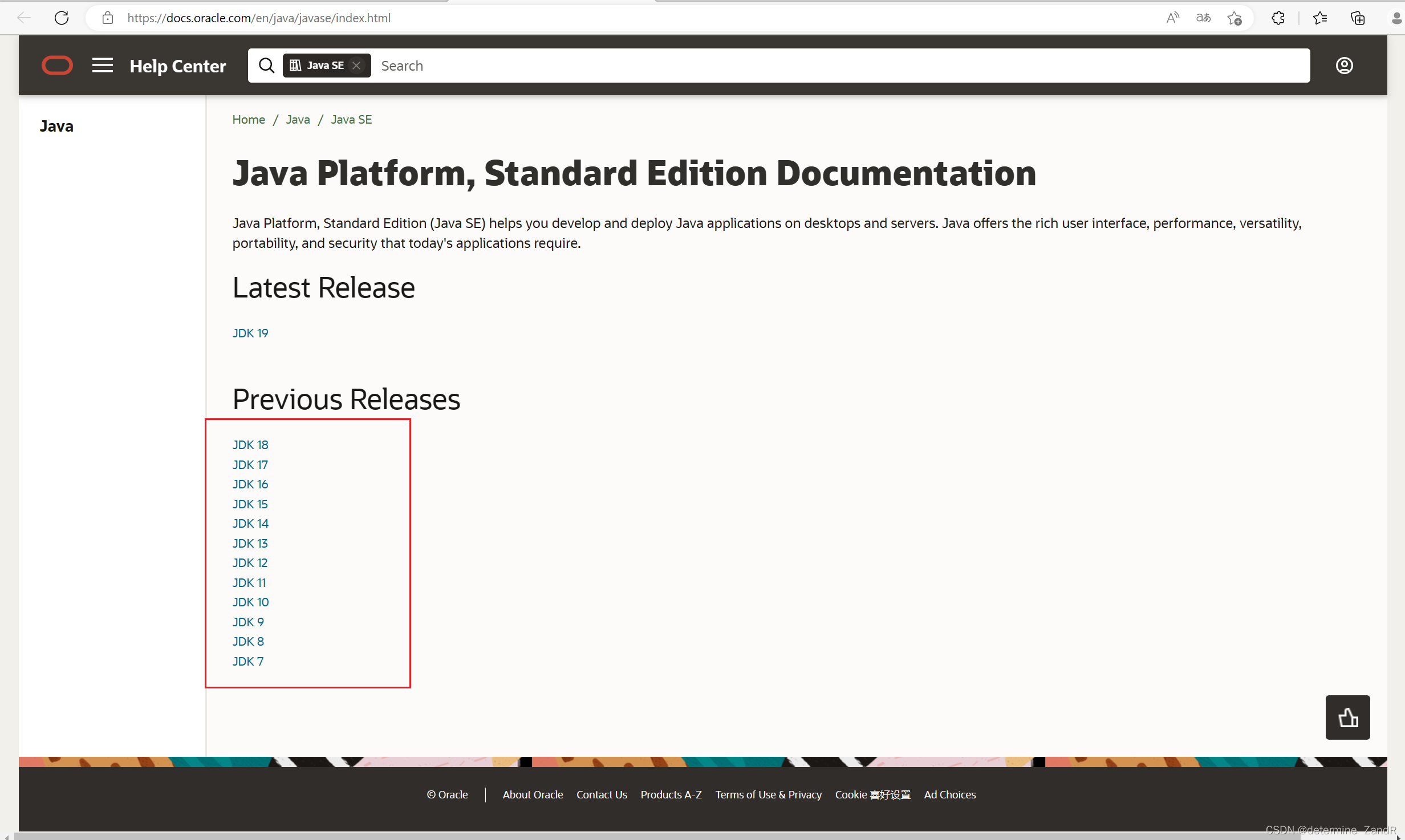The width and height of the screenshot is (1405, 840).
Task: Open JDK 16 documentation
Action: [250, 484]
